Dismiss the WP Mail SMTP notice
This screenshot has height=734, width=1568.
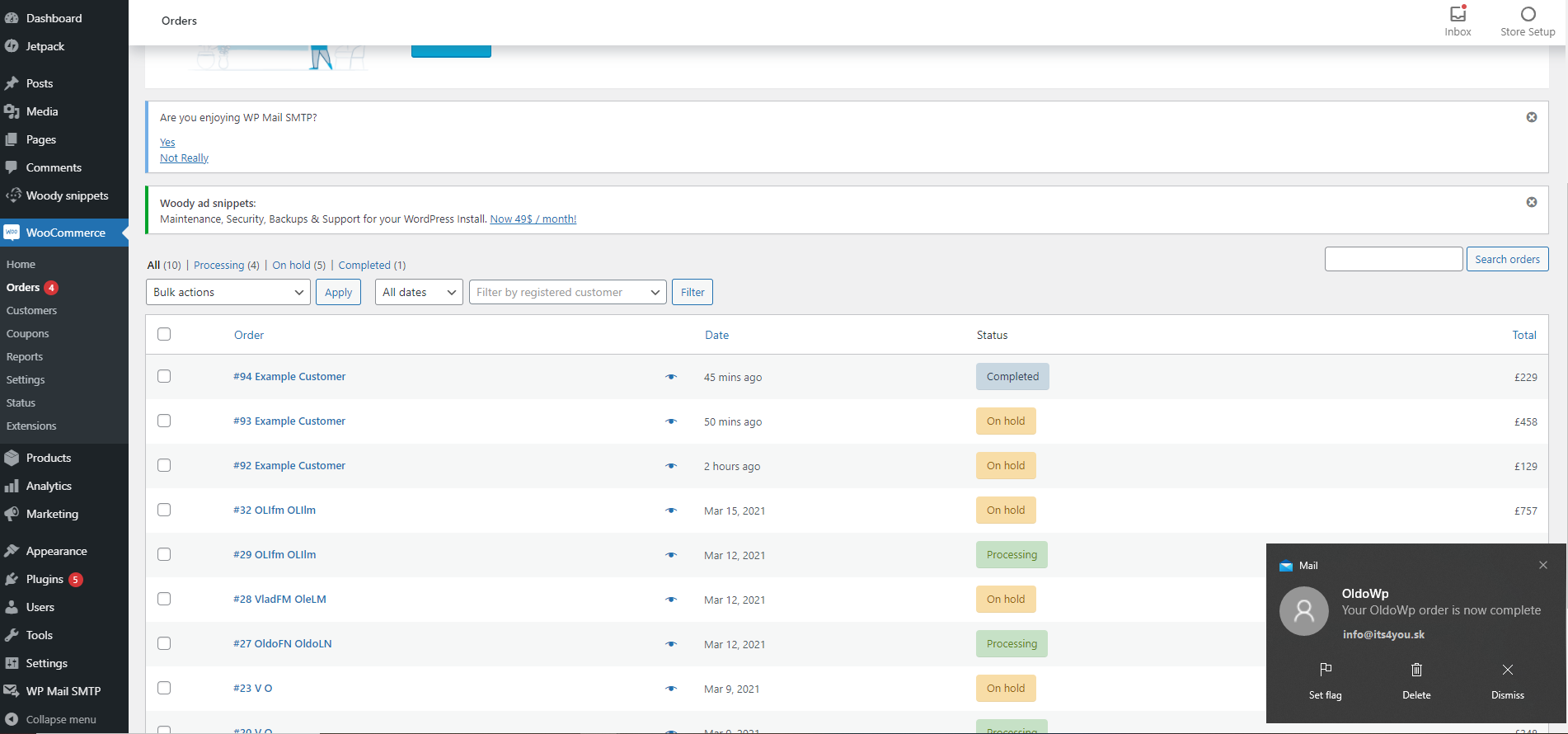pyautogui.click(x=1531, y=117)
